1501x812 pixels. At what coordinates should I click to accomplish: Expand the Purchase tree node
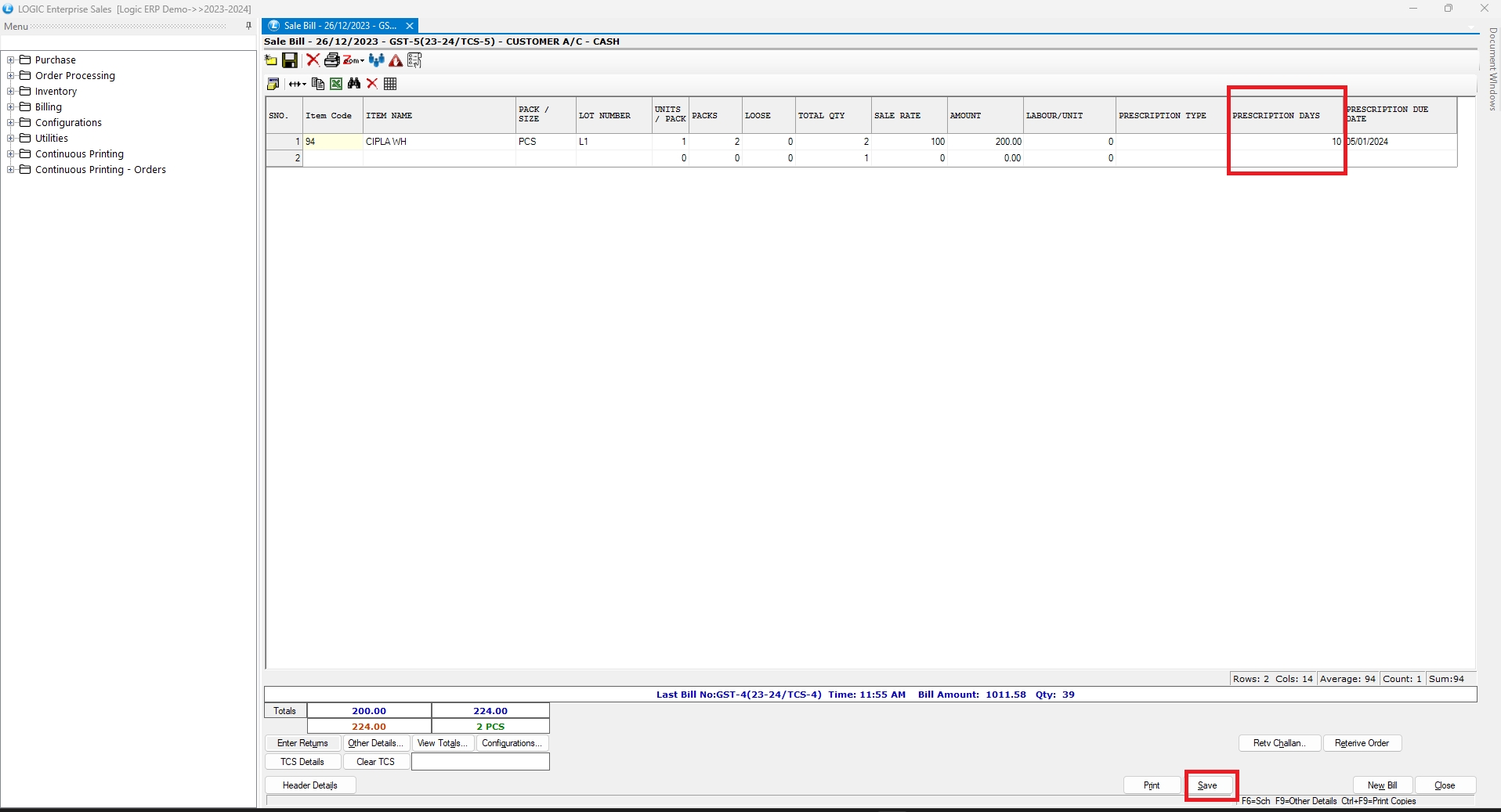click(x=11, y=60)
